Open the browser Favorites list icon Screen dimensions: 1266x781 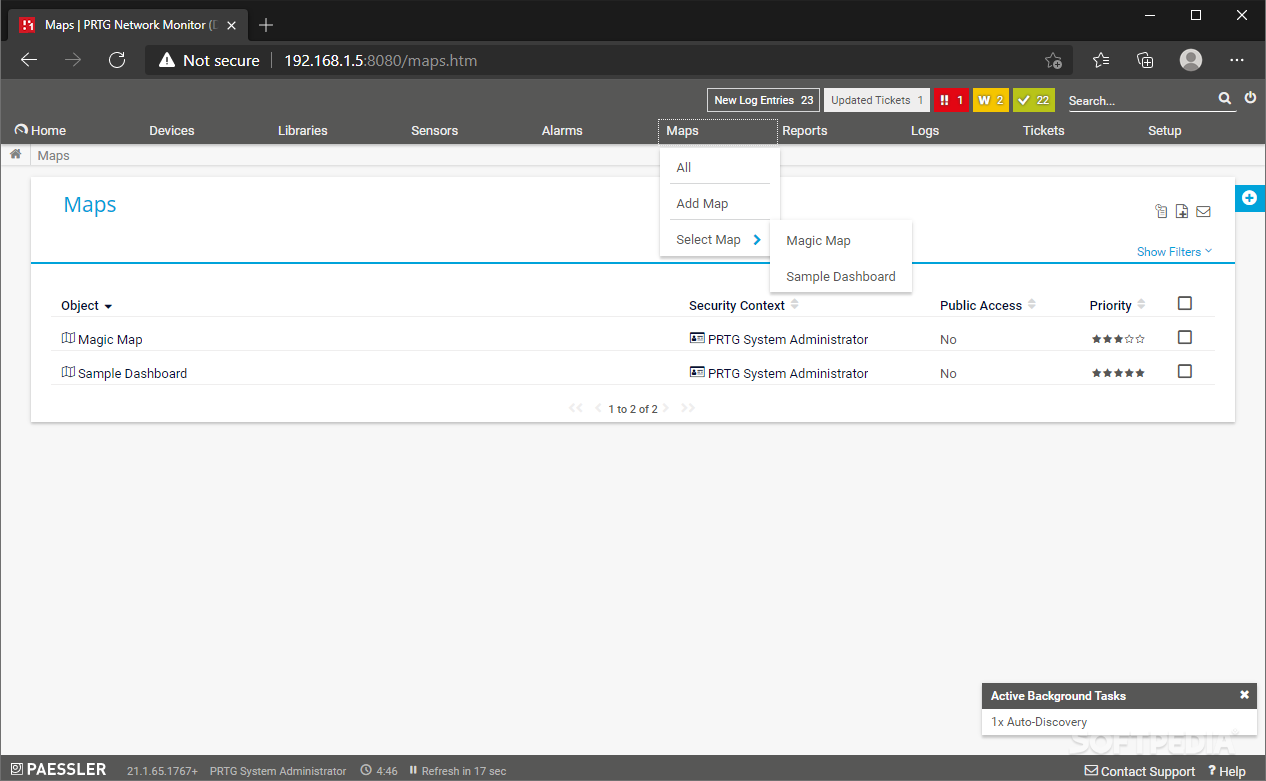coord(1101,60)
